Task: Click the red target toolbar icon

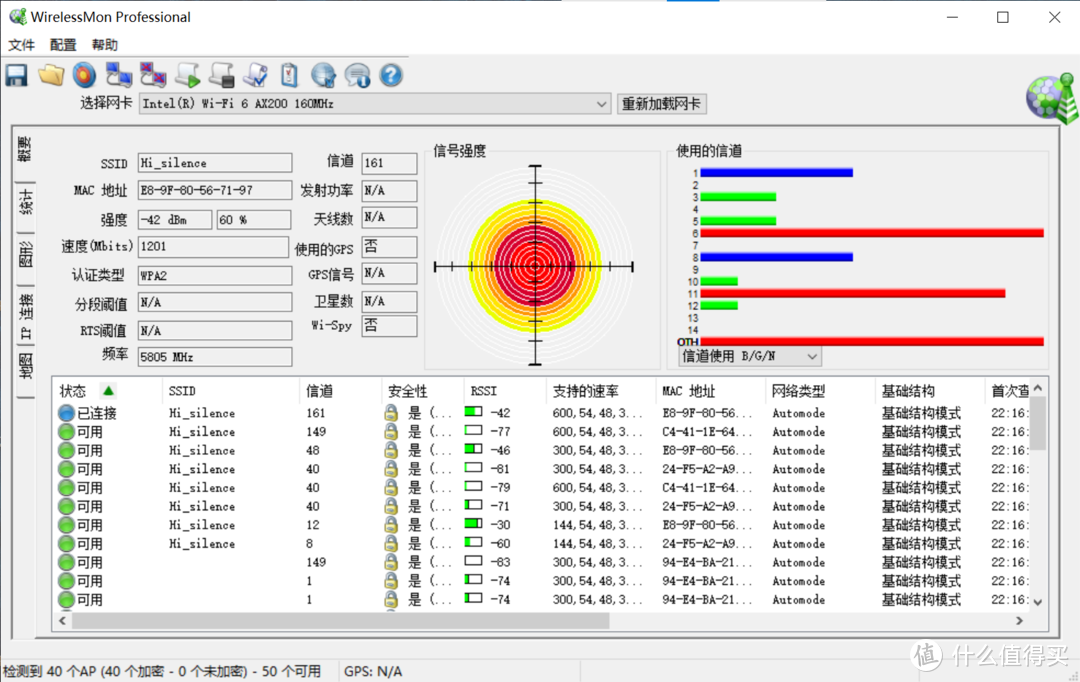Action: pos(84,75)
